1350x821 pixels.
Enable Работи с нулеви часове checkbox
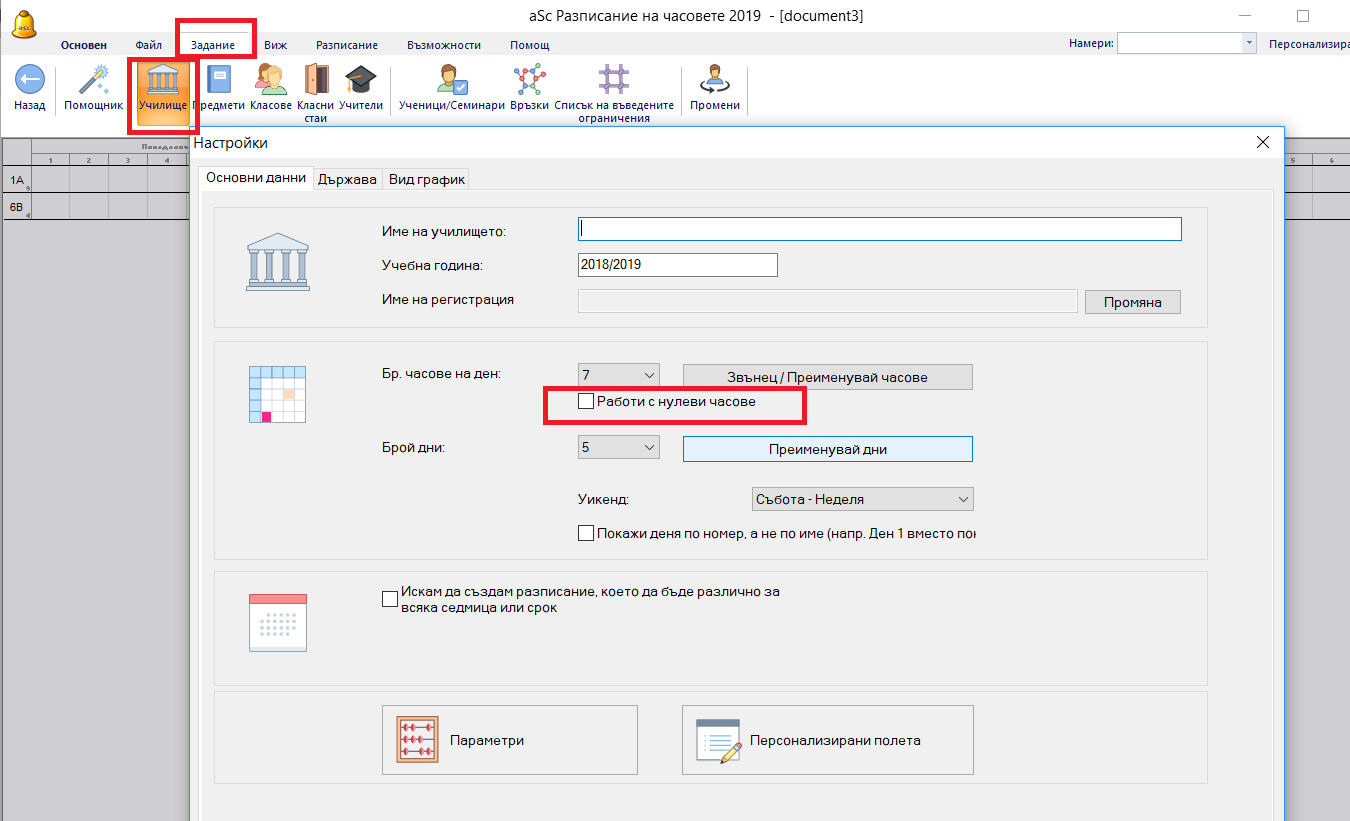pyautogui.click(x=586, y=402)
